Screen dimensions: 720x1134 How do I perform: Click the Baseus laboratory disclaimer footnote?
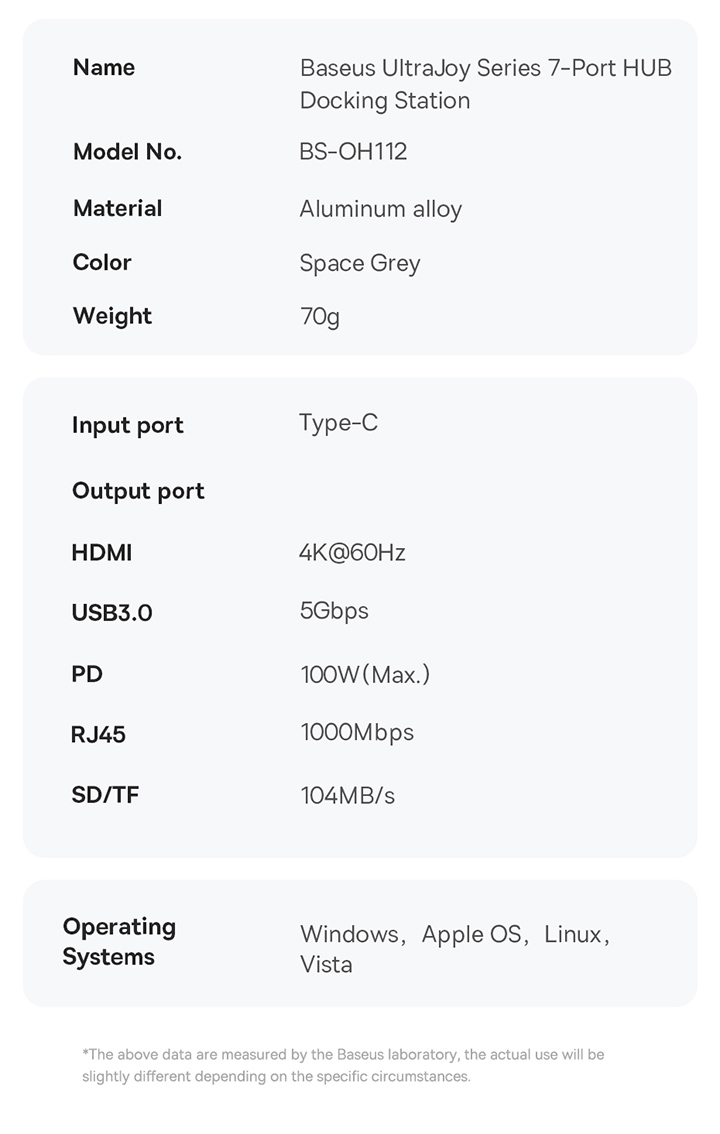click(343, 1065)
